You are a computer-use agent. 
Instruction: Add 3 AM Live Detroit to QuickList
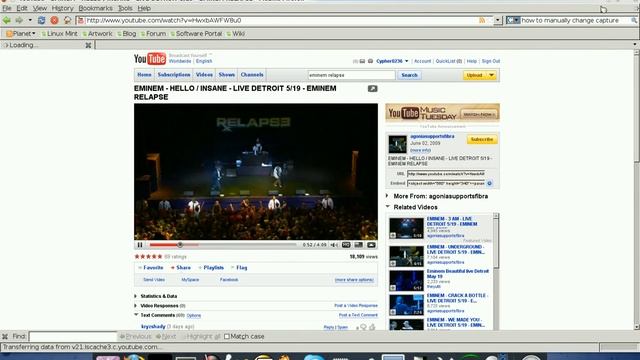pyautogui.click(x=393, y=236)
